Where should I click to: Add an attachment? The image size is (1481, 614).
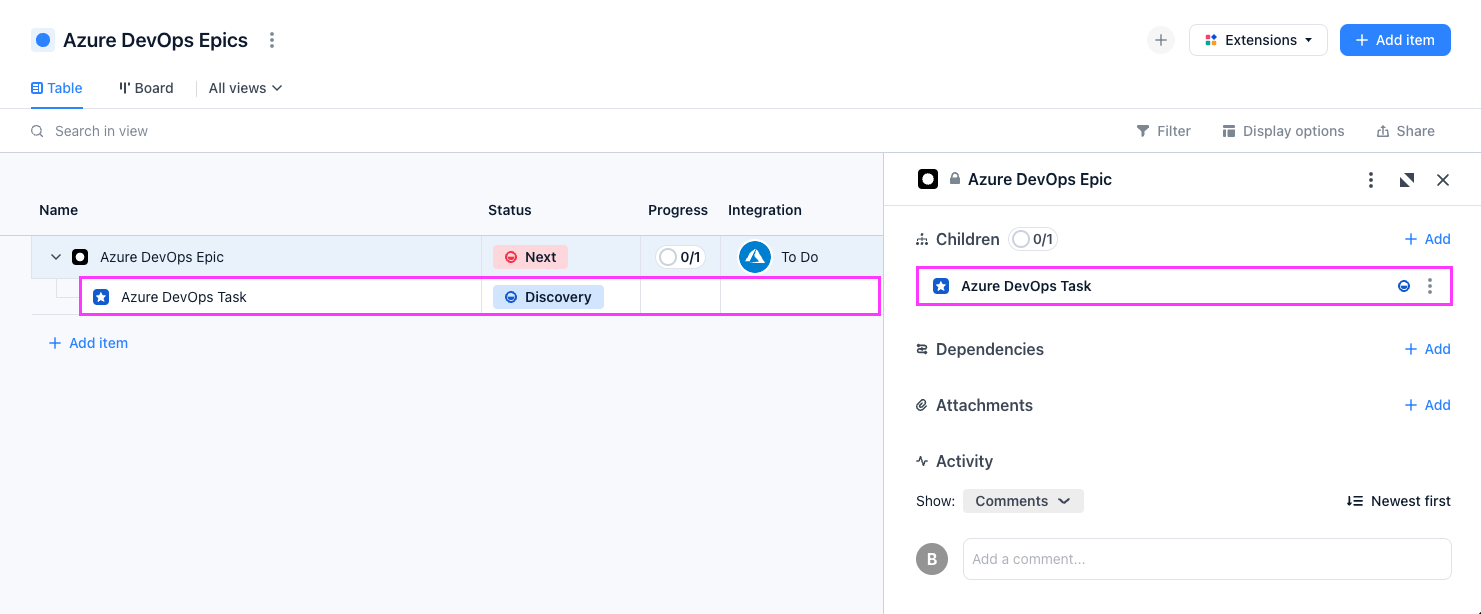1427,405
